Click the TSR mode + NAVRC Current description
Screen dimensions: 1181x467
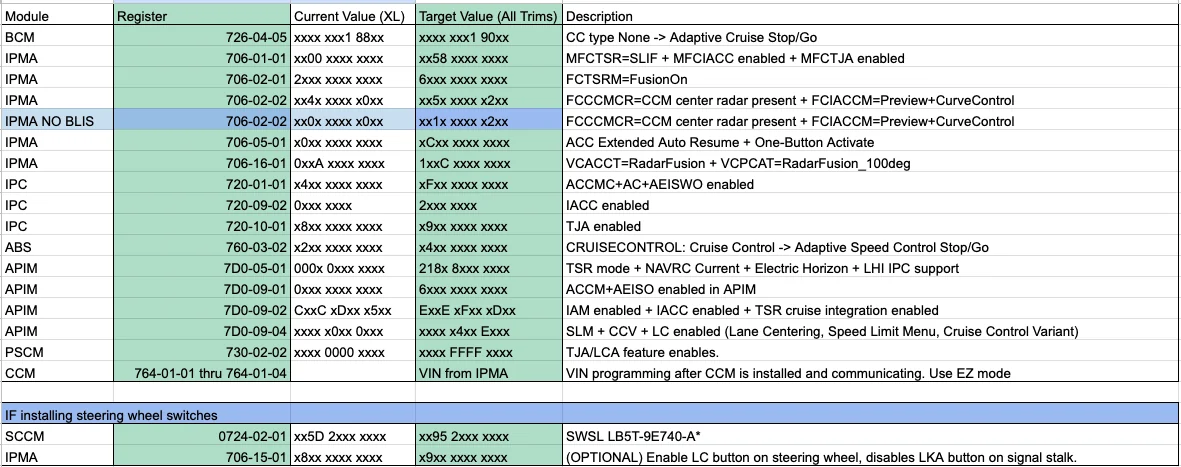871,269
